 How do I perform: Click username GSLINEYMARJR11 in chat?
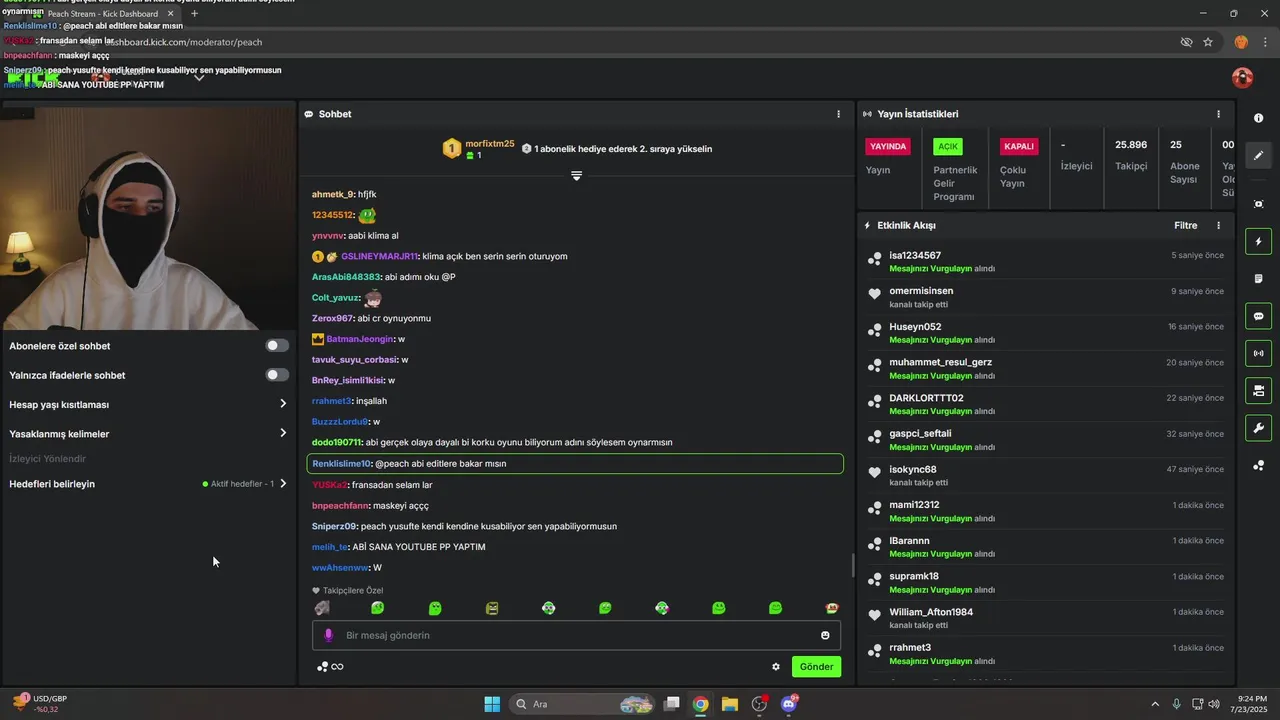tap(379, 256)
